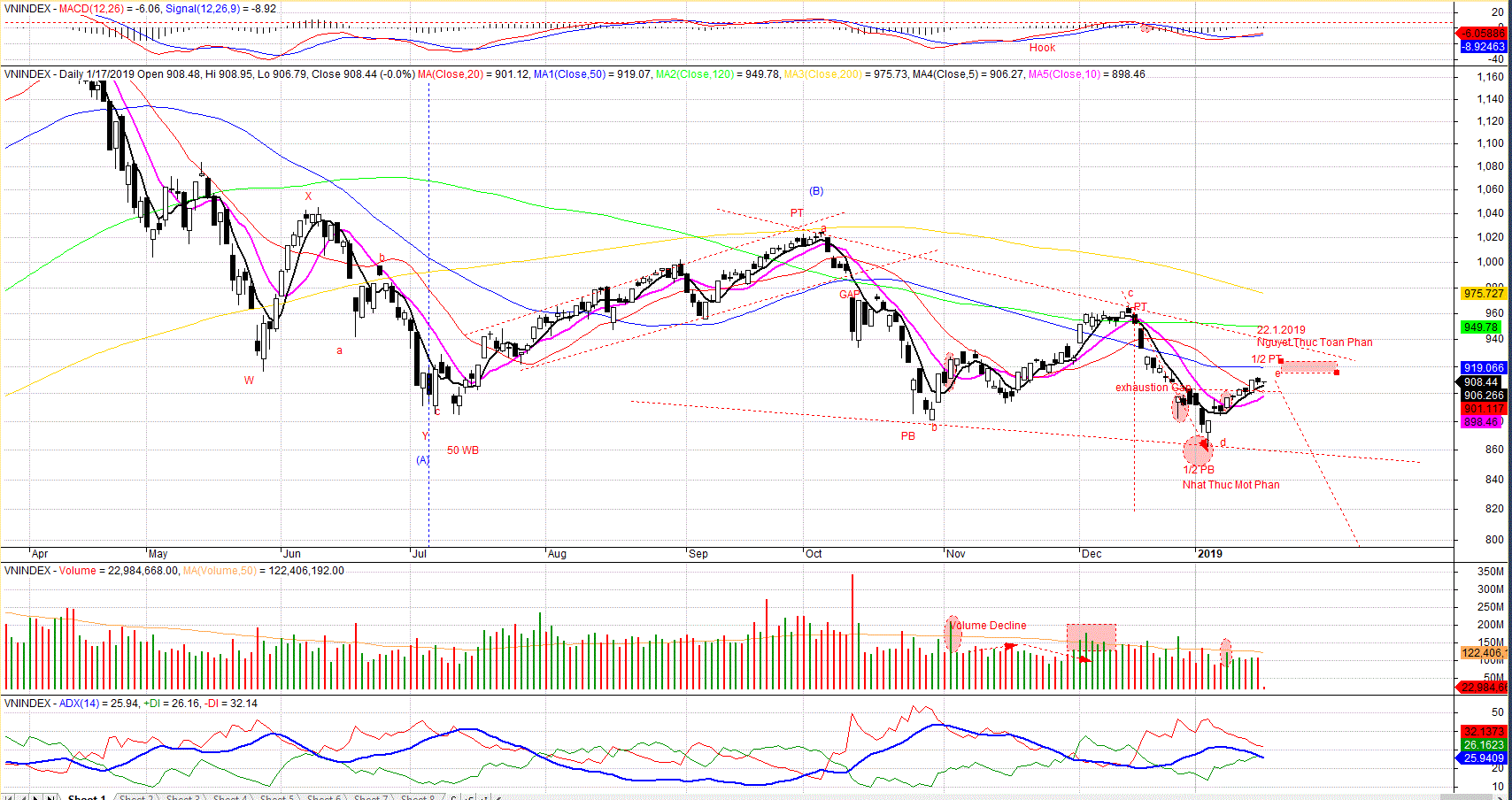The height and width of the screenshot is (800, 1512).
Task: Click the 'Hook' label in MACD pane
Action: (1042, 48)
